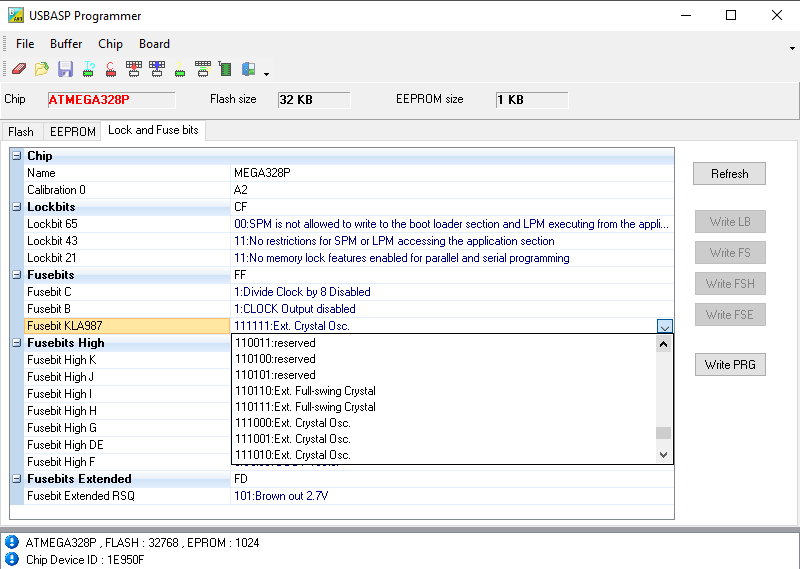Image resolution: width=800 pixels, height=569 pixels.
Task: Select 110110:Ext. Full-swing Crystal option
Action: pos(444,391)
